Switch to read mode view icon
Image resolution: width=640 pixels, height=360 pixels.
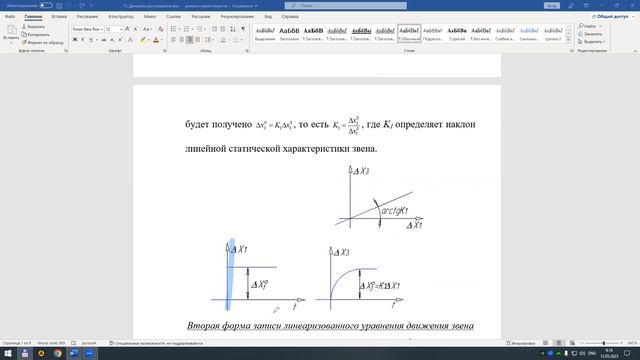click(x=546, y=343)
